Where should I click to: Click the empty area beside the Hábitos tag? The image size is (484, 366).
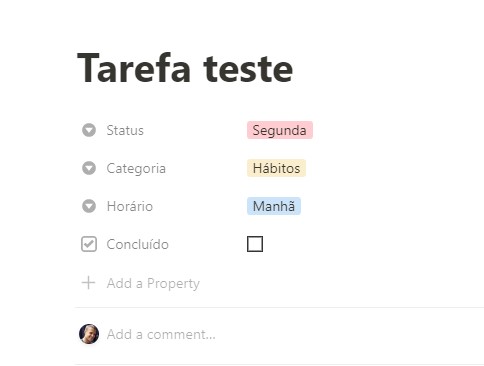[x=393, y=168]
